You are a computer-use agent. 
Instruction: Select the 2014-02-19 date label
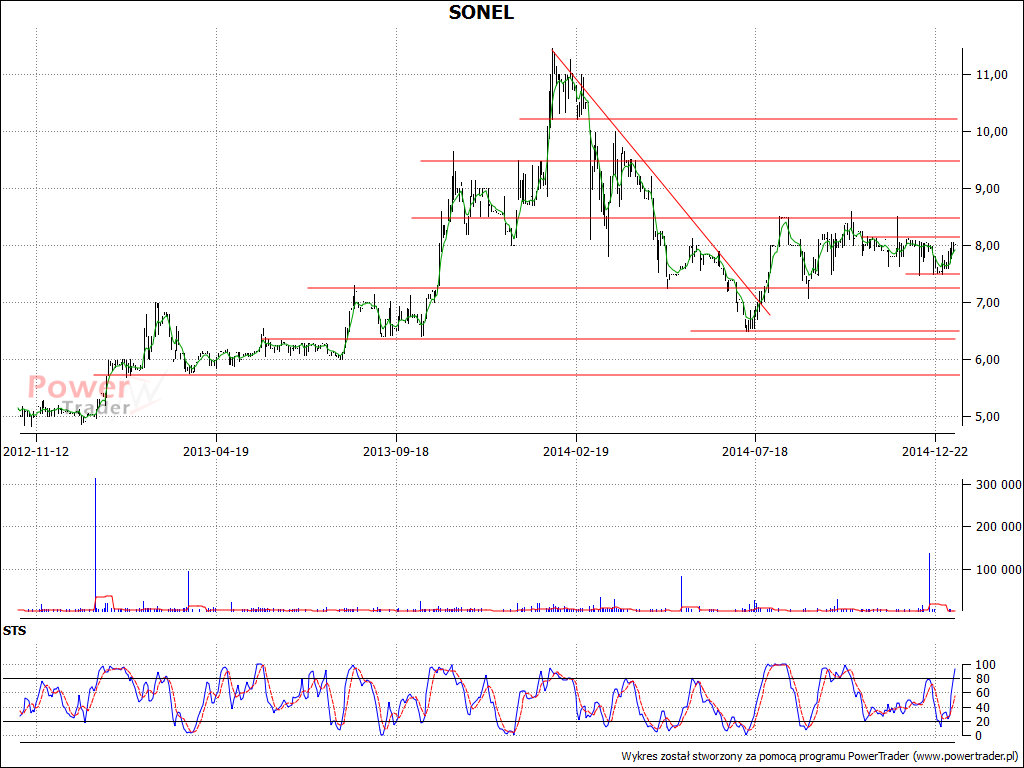pyautogui.click(x=575, y=451)
